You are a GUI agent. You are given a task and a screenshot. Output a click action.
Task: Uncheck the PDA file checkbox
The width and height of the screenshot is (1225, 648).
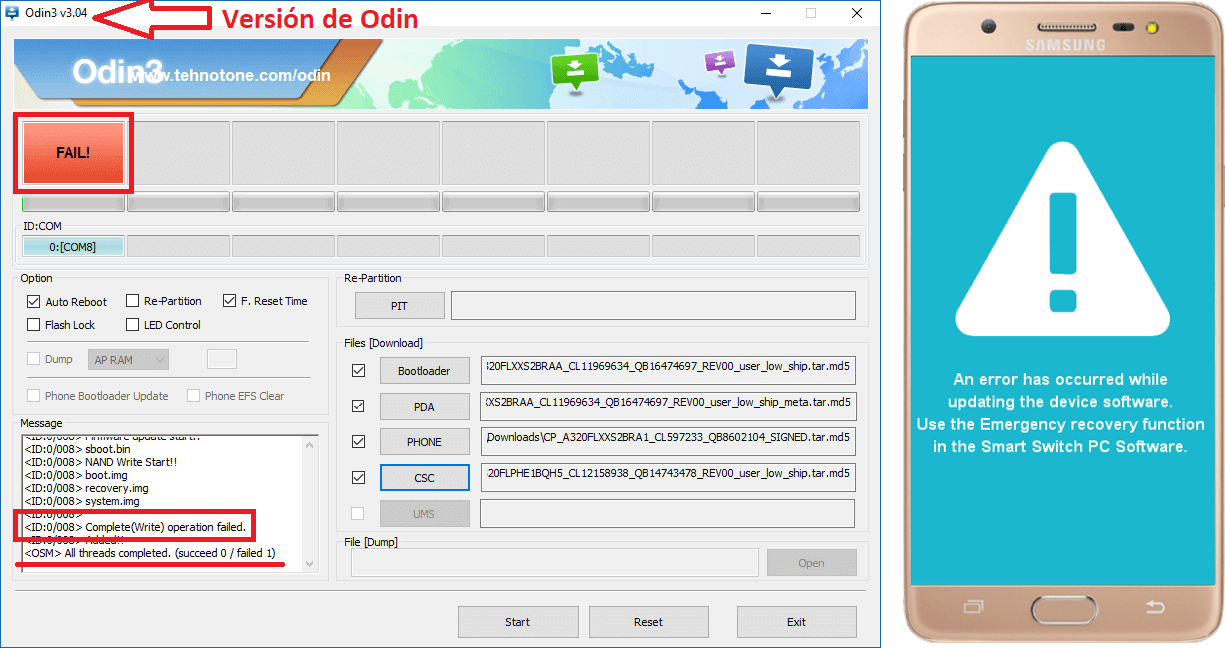click(358, 406)
